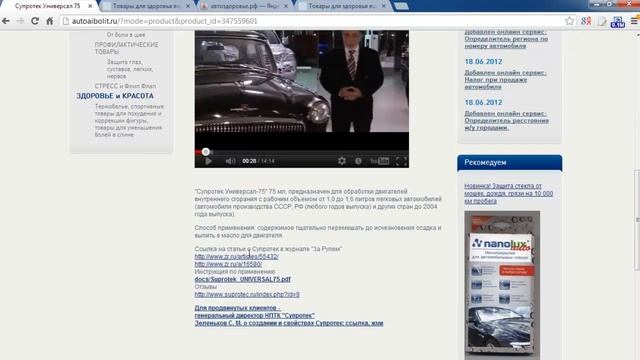Screen dimensions: 640x360
Task: Switch to the fourth tab Товары для здоровья
Action: click(x=342, y=6)
